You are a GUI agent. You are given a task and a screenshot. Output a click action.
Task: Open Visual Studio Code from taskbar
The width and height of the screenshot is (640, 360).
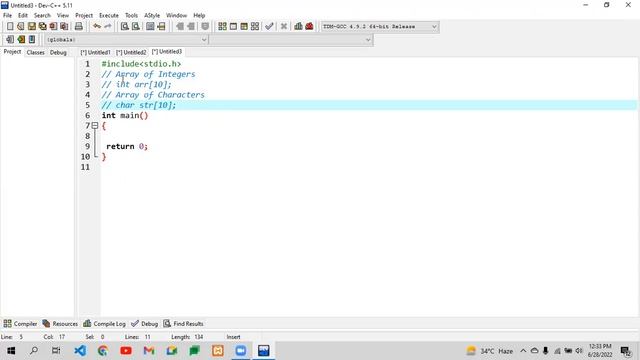pyautogui.click(x=80, y=351)
